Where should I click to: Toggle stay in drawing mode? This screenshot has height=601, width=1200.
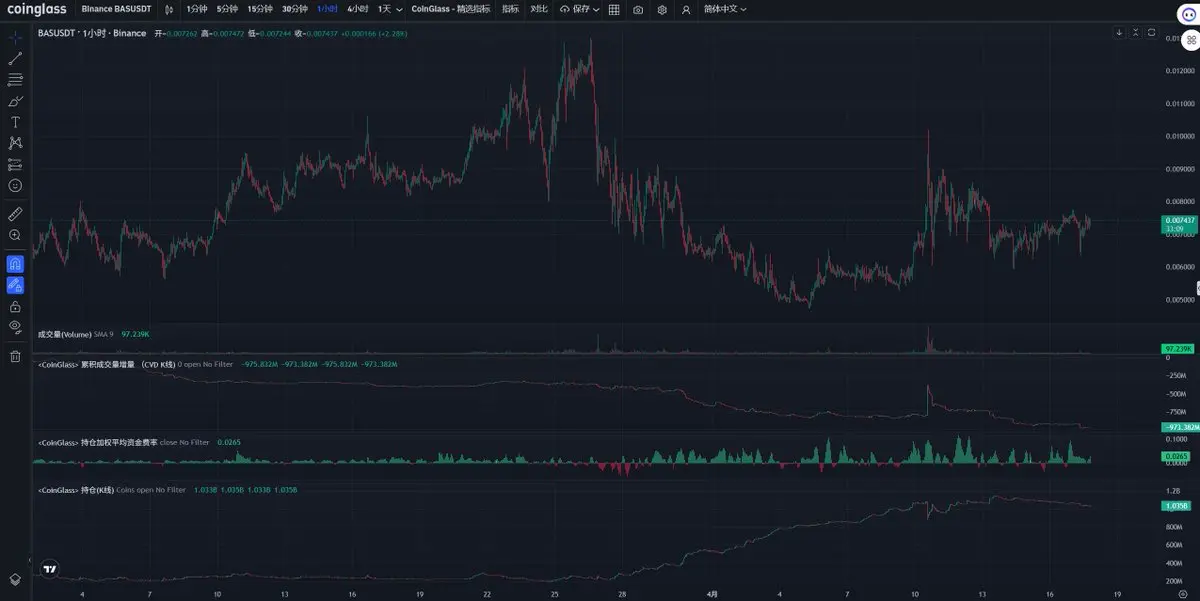pyautogui.click(x=15, y=285)
